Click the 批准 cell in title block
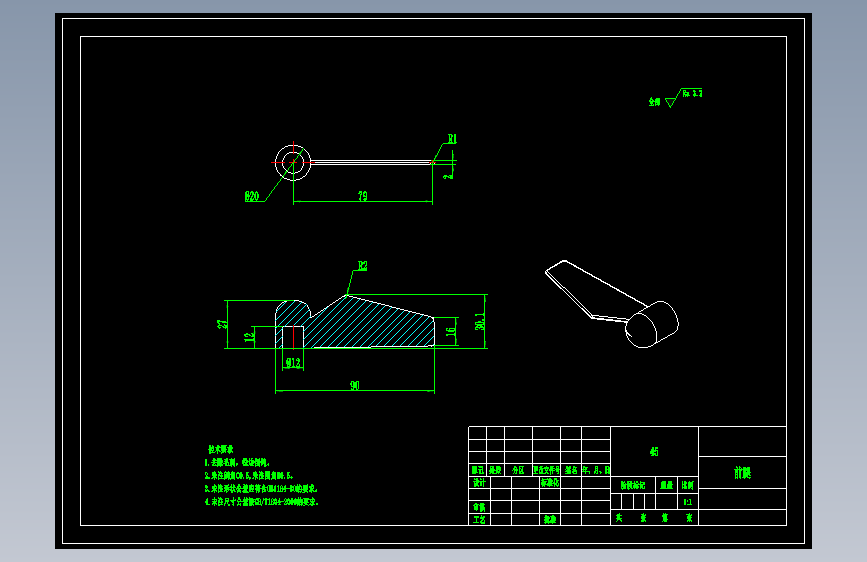The height and width of the screenshot is (562, 867). 550,519
